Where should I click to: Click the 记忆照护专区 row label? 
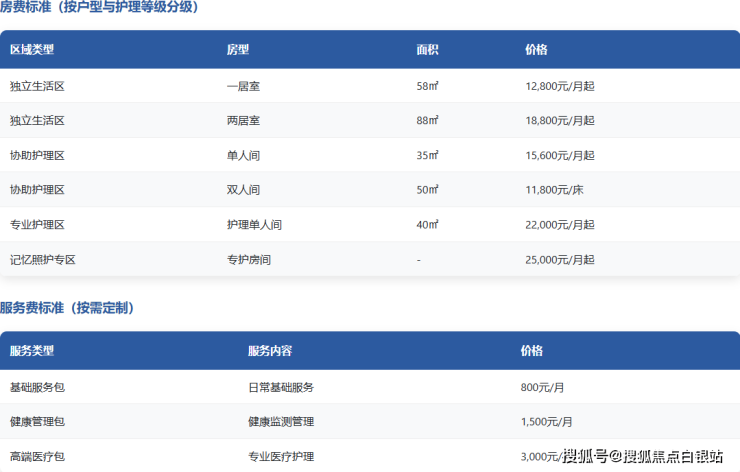pyautogui.click(x=43, y=260)
